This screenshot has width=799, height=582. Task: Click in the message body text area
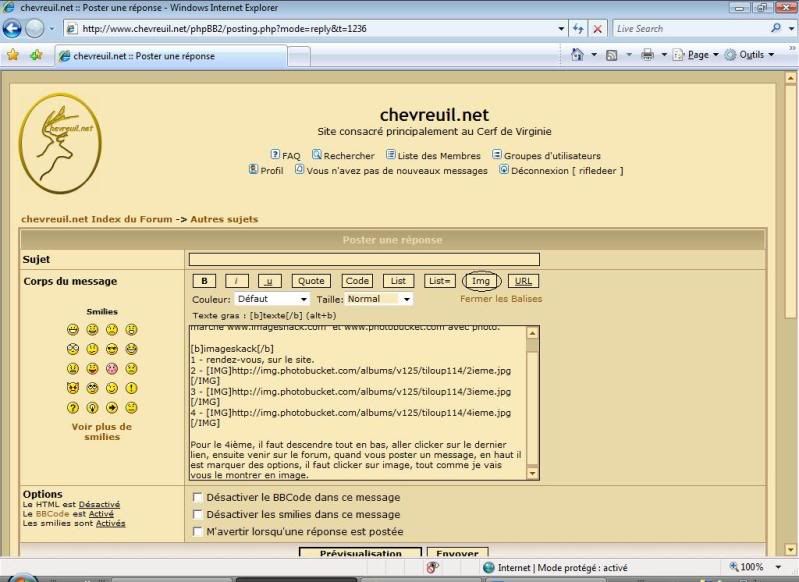[x=358, y=403]
